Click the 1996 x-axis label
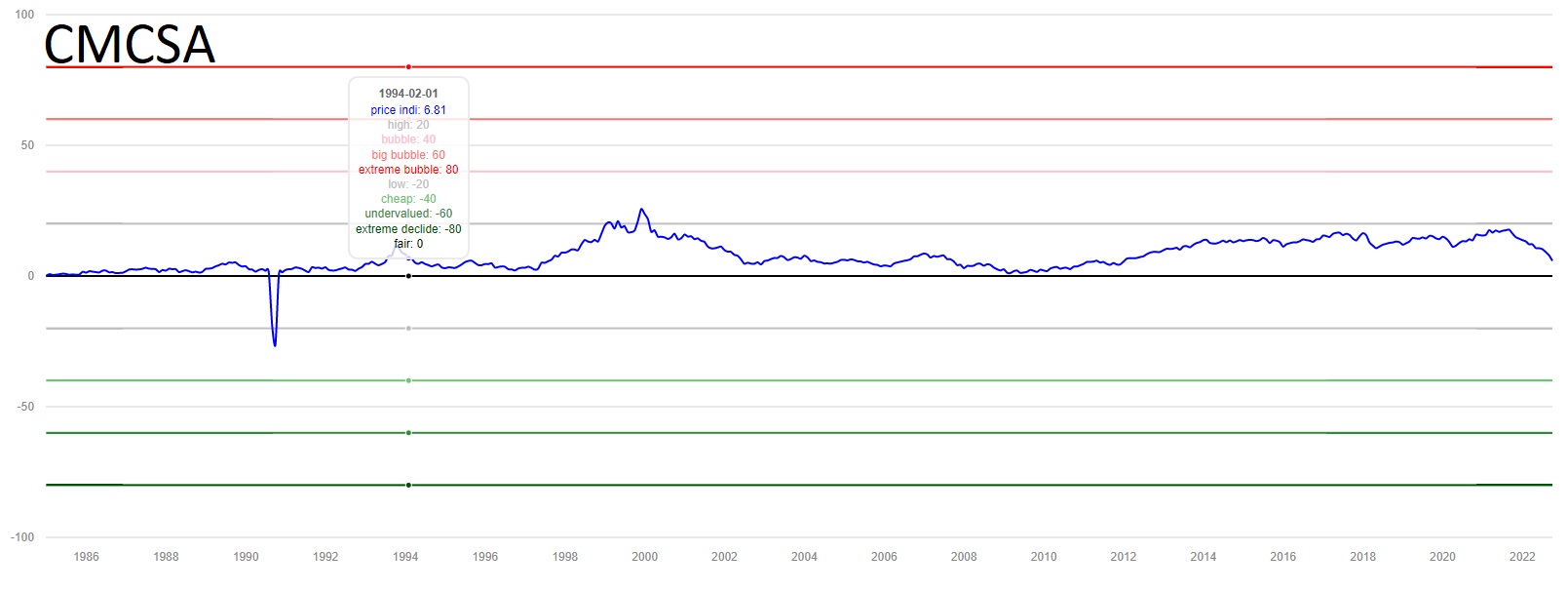 (485, 557)
